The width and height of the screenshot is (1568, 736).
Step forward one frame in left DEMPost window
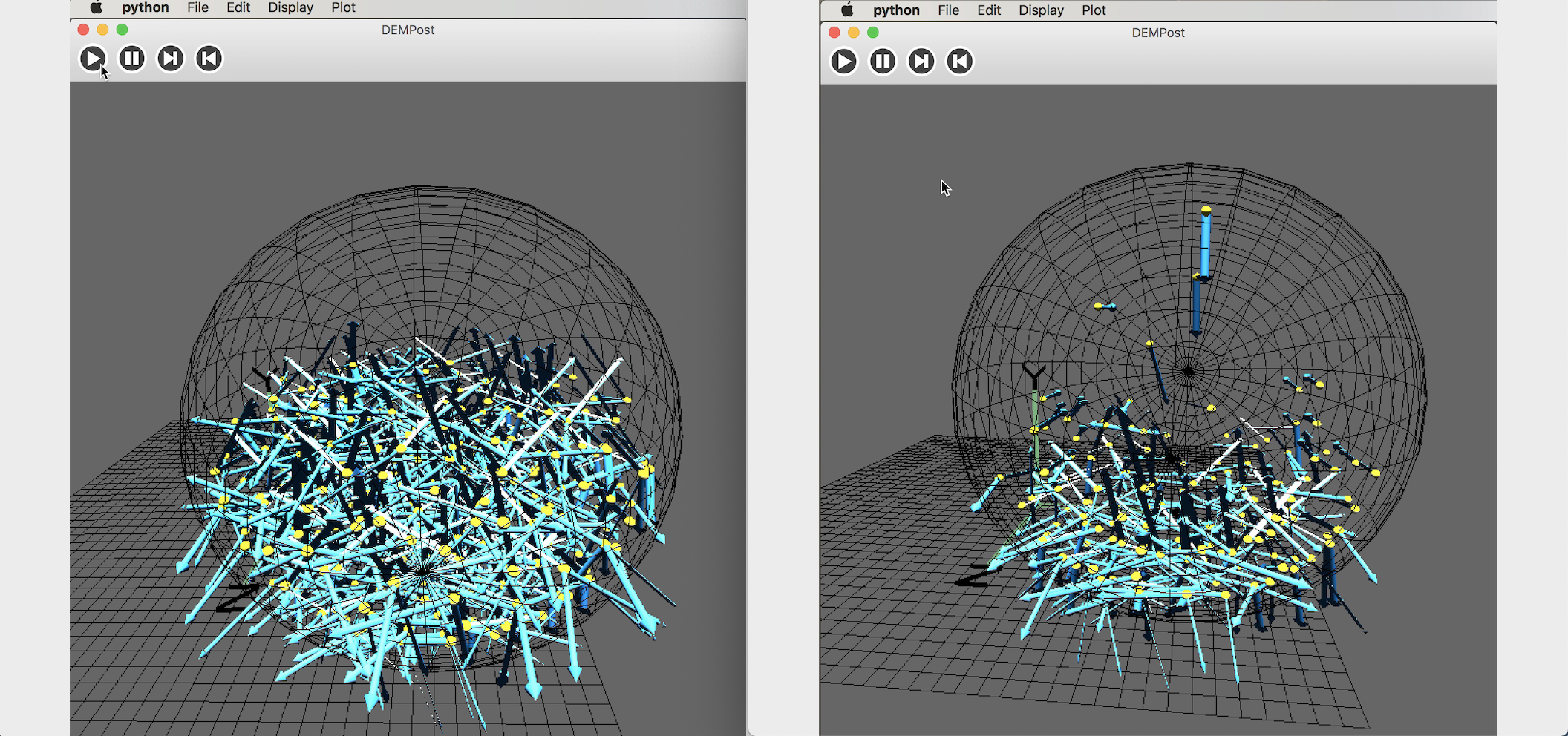click(171, 59)
